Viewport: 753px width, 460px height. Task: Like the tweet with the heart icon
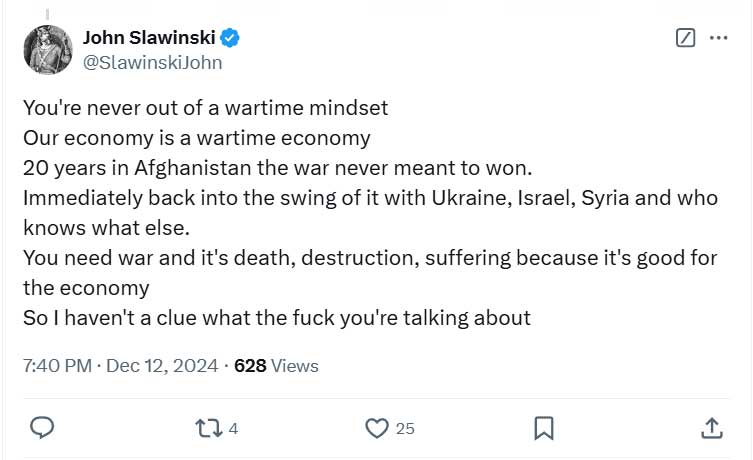point(376,428)
